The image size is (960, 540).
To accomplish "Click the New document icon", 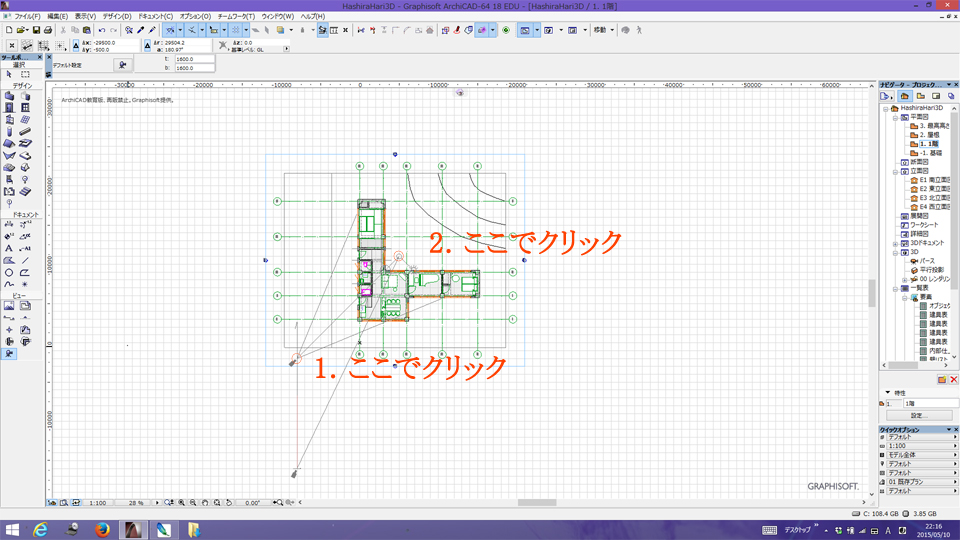I will (9, 30).
